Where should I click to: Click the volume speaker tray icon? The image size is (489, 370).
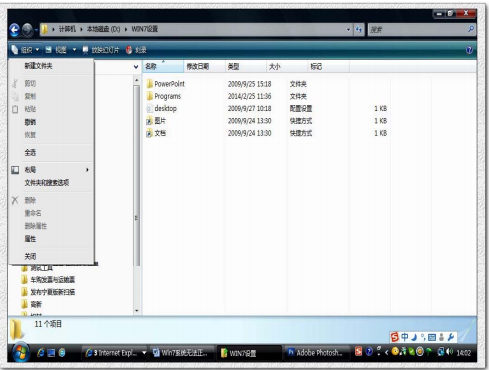449,352
